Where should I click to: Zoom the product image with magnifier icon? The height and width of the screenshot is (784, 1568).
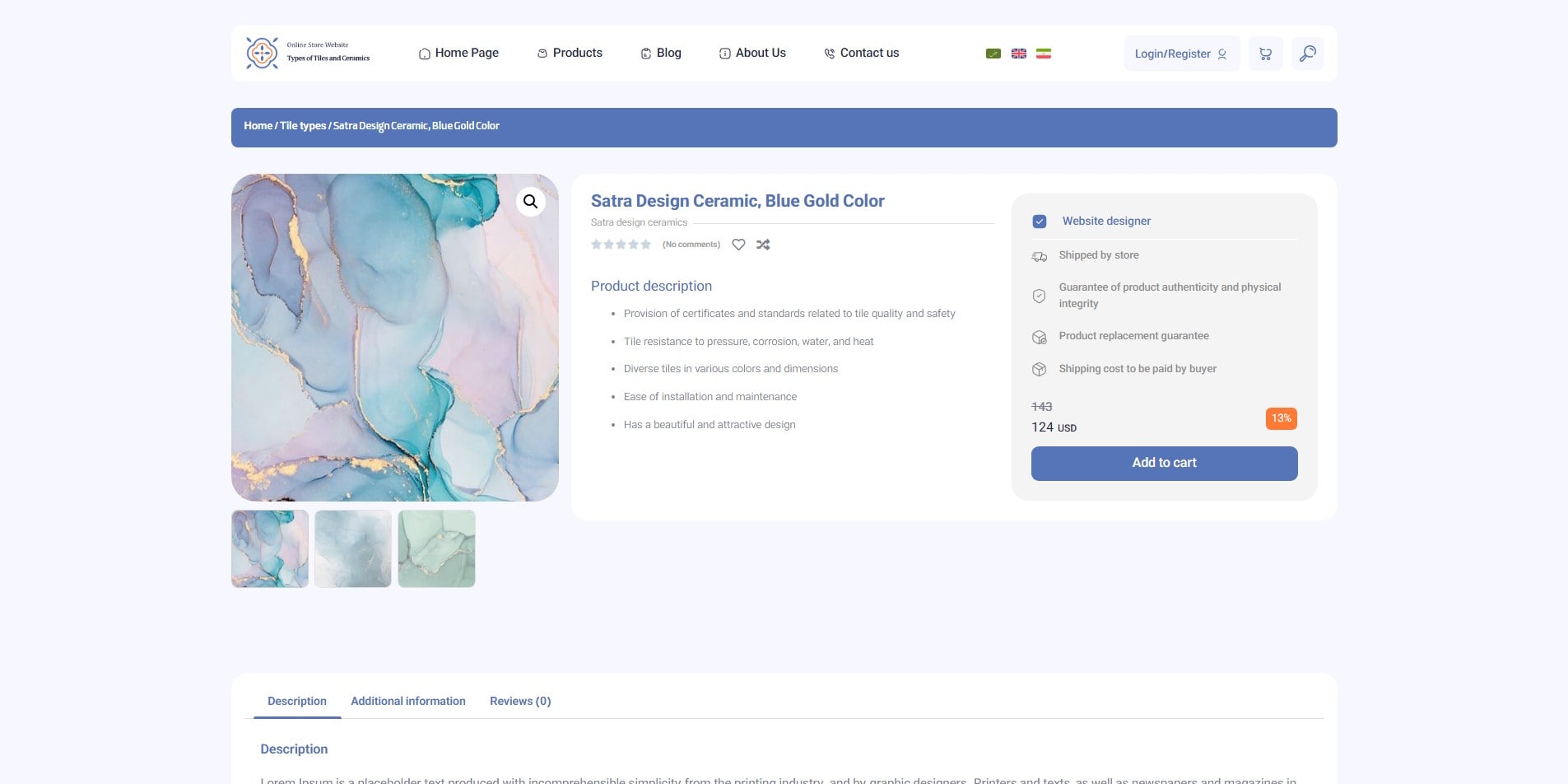(531, 201)
